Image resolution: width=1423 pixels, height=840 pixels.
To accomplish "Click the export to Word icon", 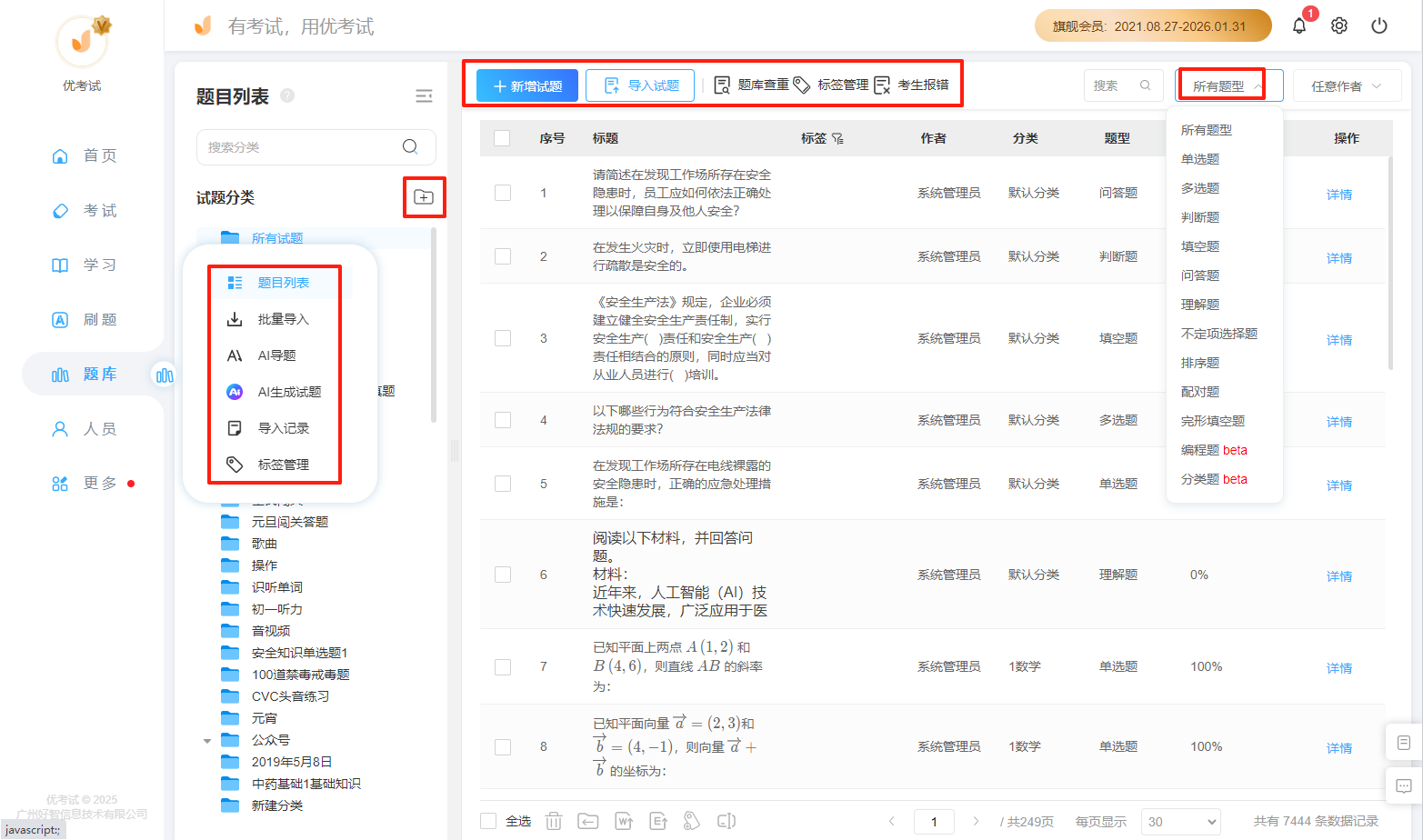I will (624, 821).
